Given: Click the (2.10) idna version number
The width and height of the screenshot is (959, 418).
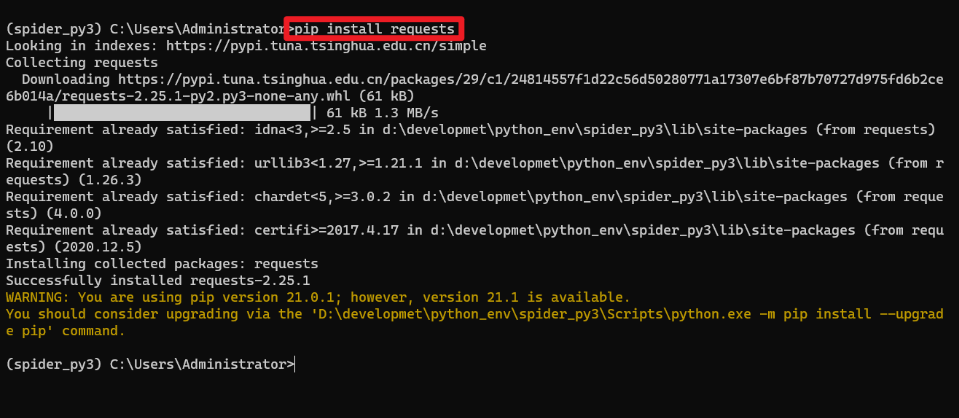Looking at the screenshot, I should (29, 147).
